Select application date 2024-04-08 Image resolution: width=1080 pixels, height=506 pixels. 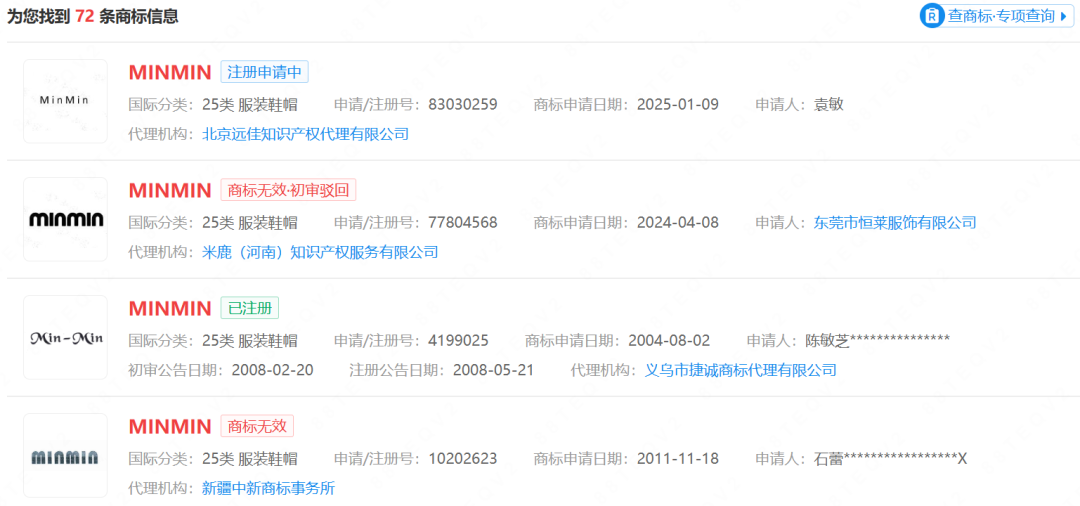678,222
